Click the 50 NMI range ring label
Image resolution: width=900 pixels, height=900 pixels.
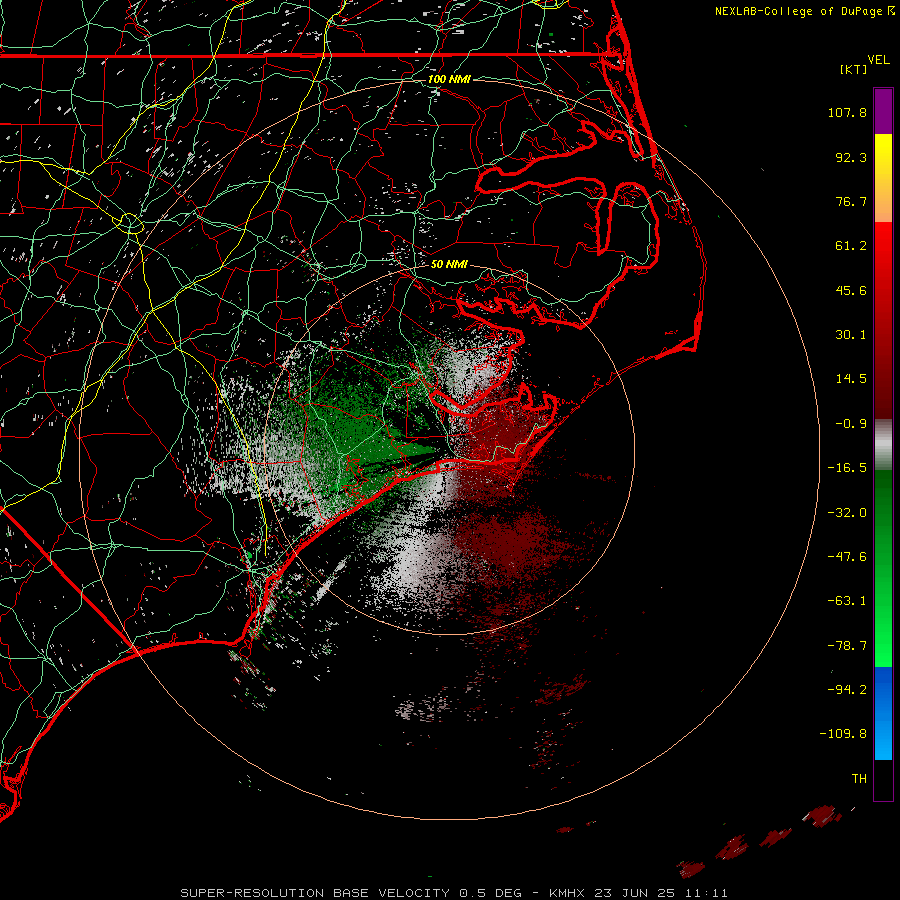coord(449,264)
